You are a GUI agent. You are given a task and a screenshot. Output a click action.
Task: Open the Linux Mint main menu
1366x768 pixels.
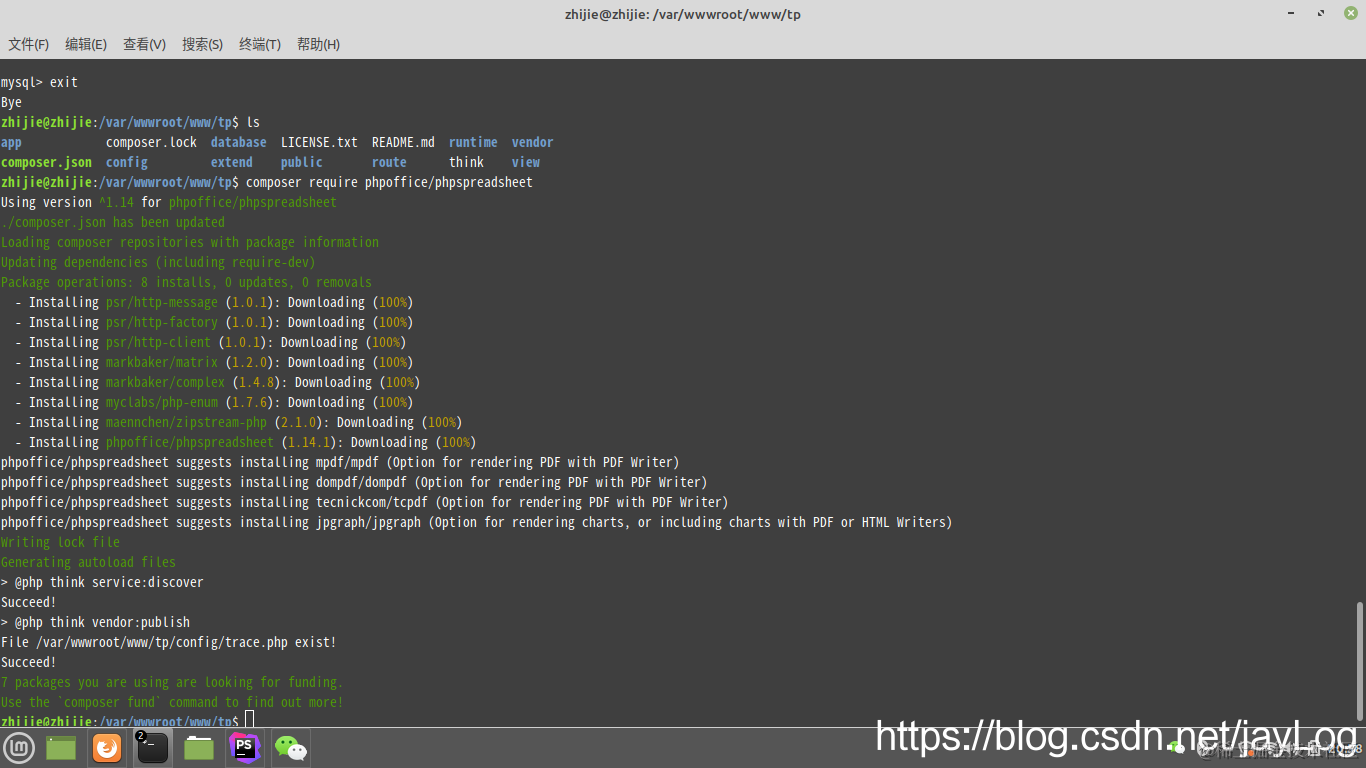coord(20,747)
